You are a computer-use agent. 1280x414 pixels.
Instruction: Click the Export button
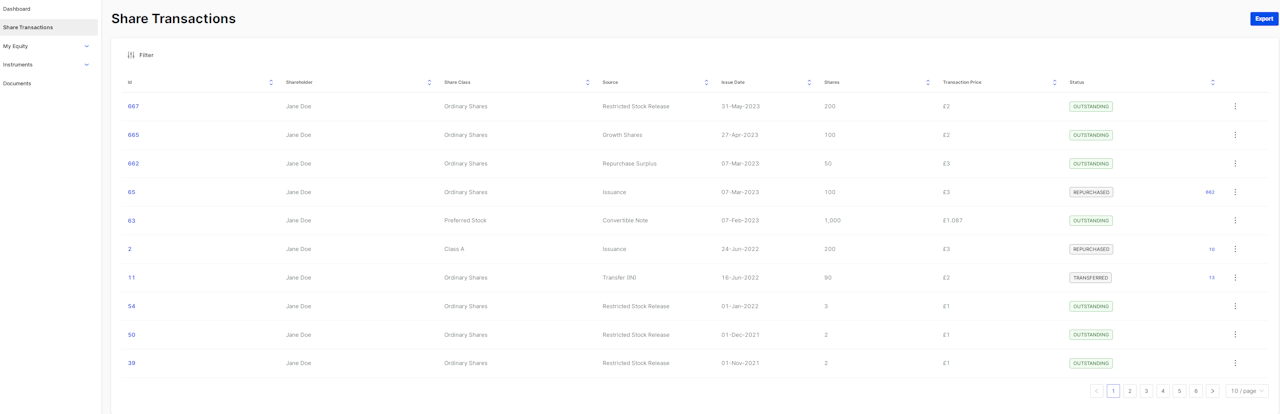[1264, 19]
